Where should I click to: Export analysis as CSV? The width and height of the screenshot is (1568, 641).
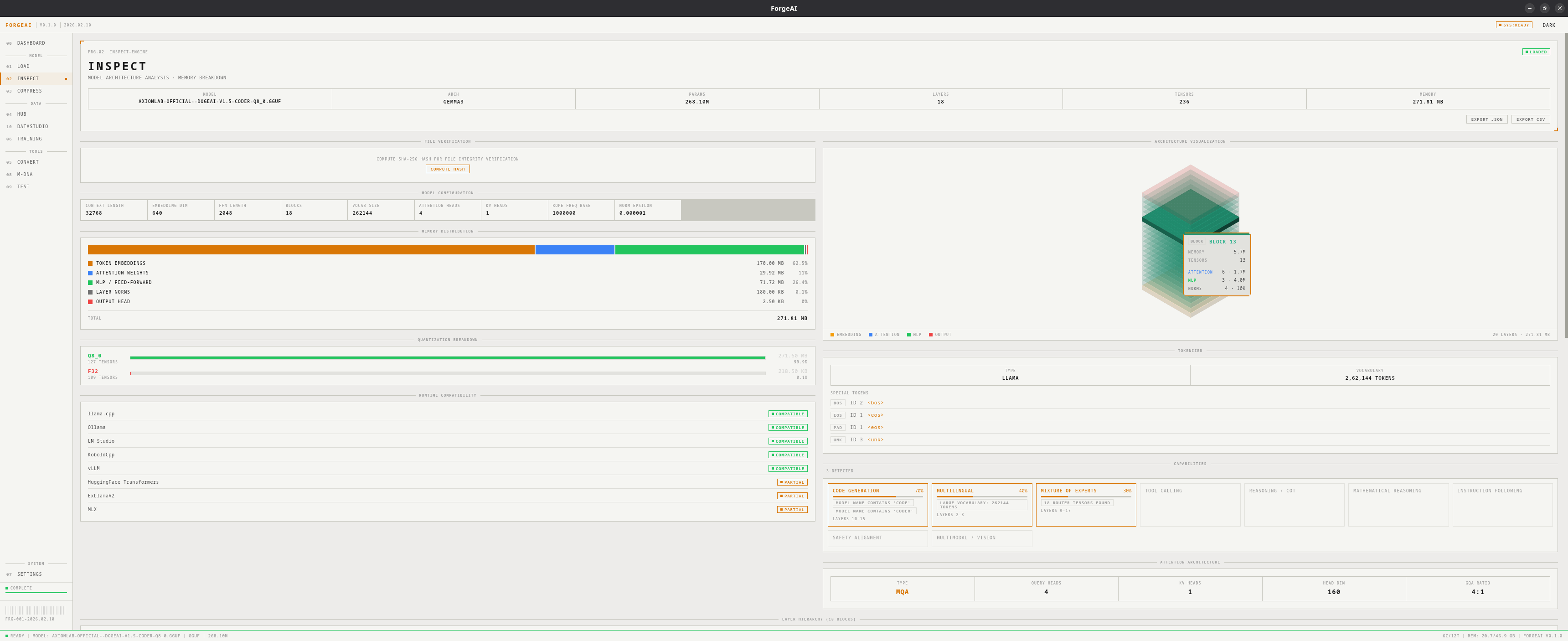(x=1530, y=119)
